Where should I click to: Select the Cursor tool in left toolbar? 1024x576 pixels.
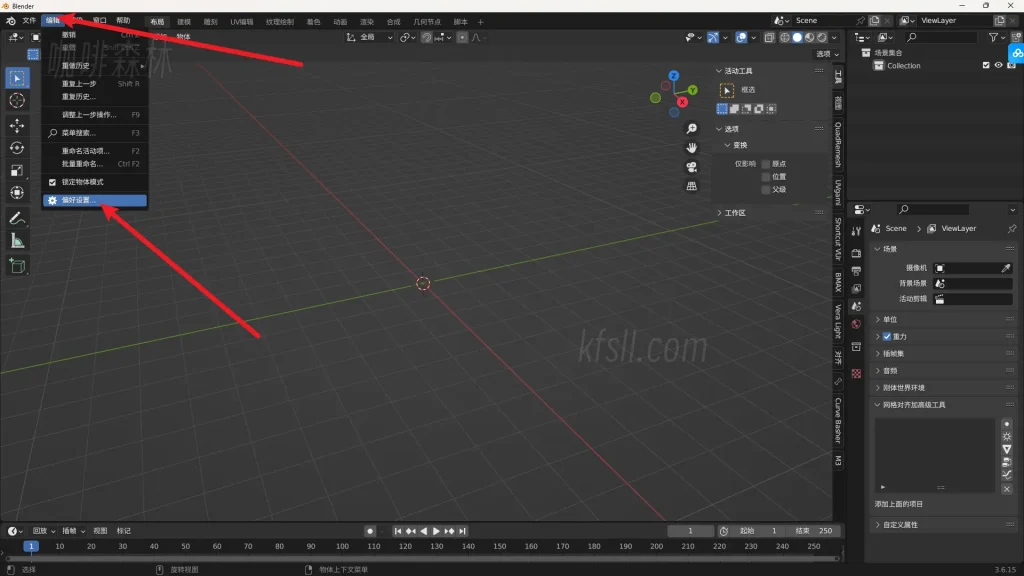[x=17, y=100]
